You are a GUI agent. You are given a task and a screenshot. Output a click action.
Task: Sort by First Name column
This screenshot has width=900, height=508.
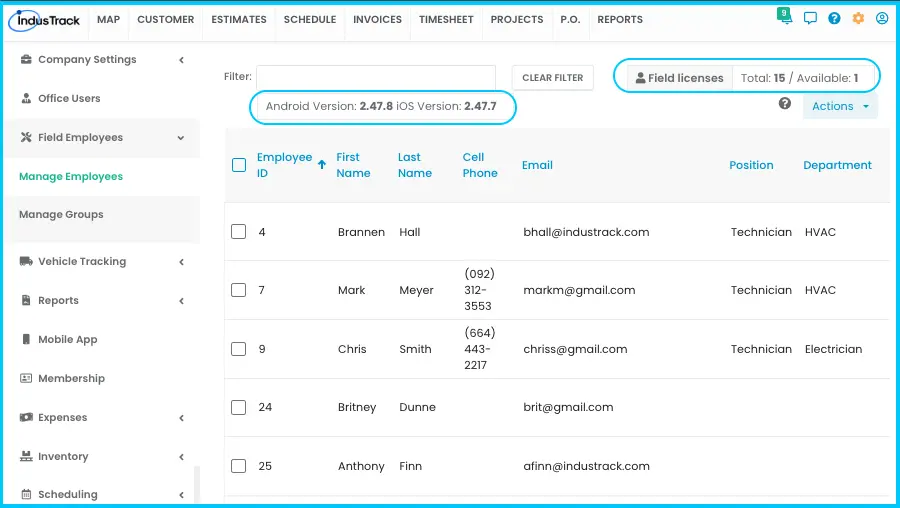[353, 165]
